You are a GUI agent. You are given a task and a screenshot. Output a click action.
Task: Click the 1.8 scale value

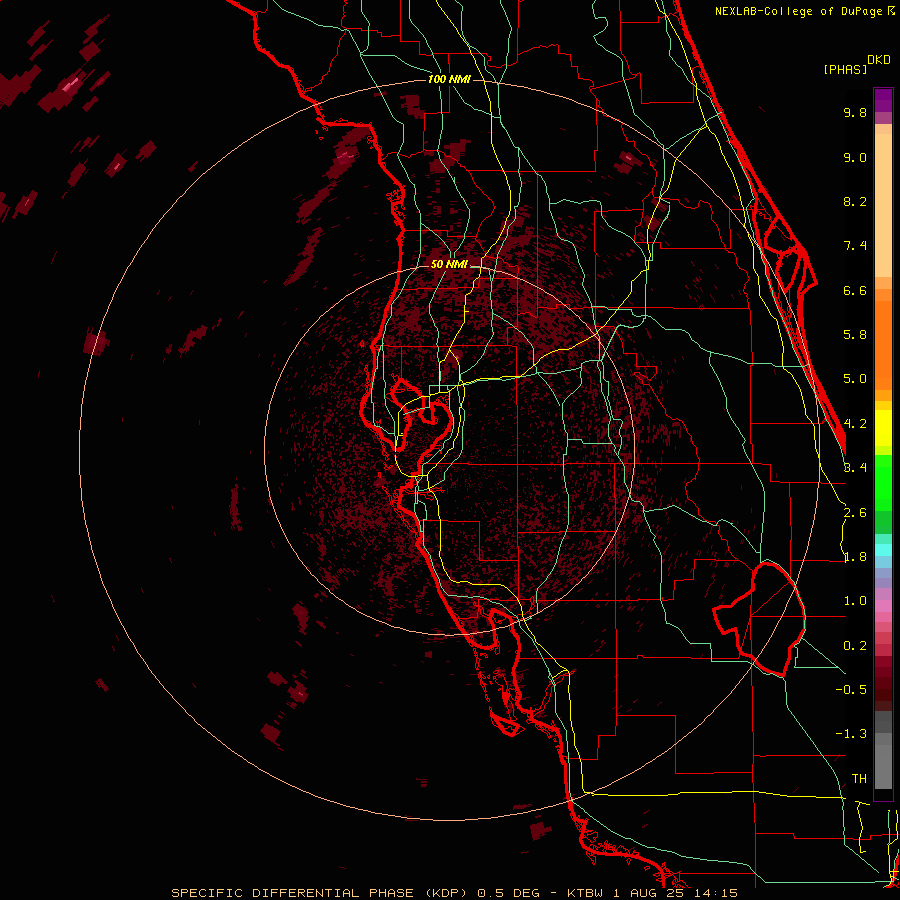coord(855,557)
